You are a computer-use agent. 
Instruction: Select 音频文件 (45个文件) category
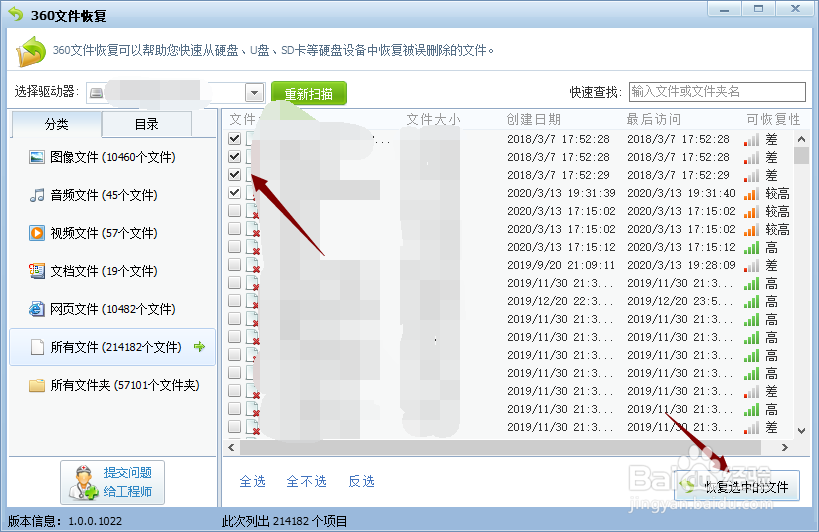112,195
